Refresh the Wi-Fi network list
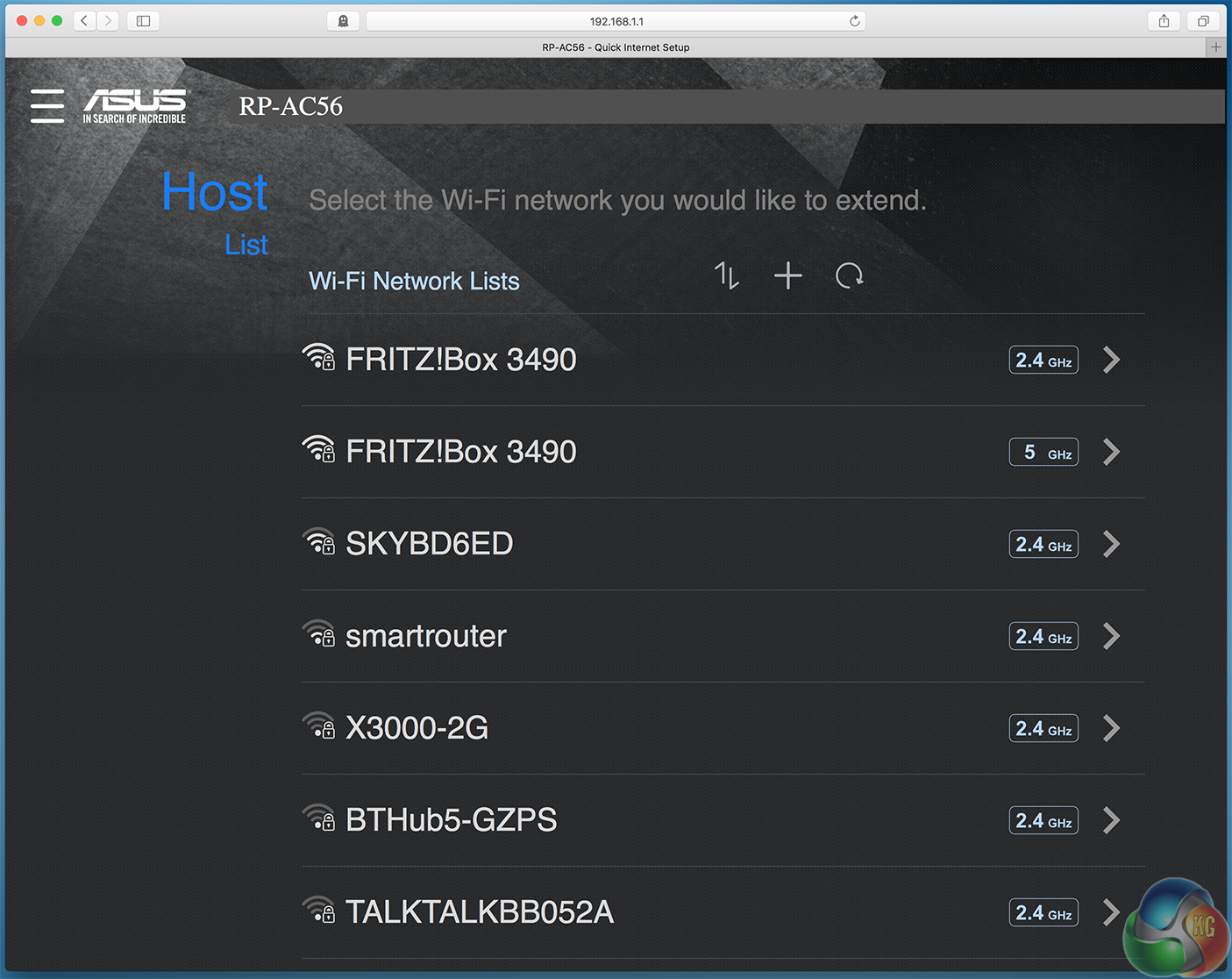The width and height of the screenshot is (1232, 979). coord(849,275)
